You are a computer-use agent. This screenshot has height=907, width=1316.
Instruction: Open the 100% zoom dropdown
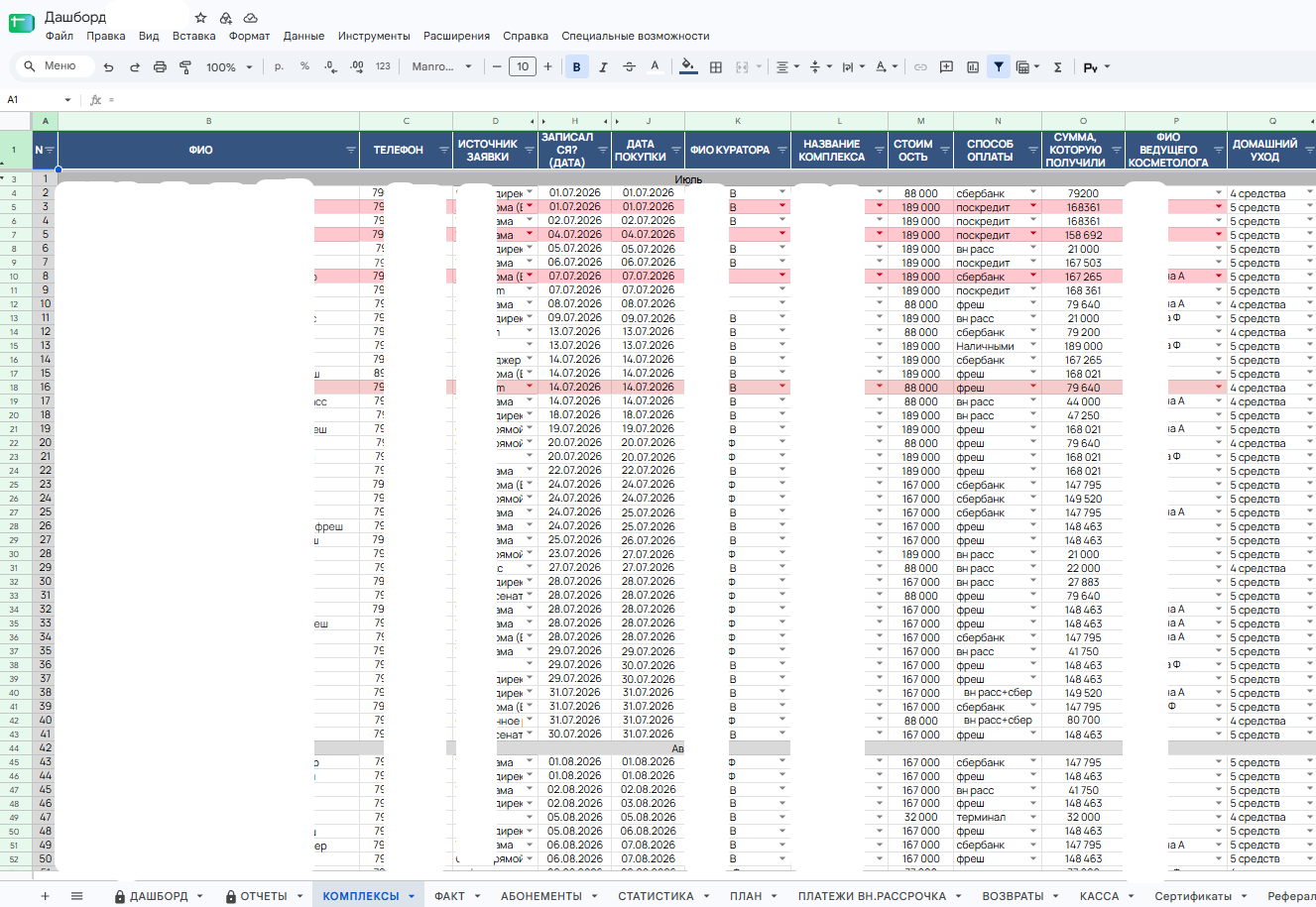click(229, 67)
